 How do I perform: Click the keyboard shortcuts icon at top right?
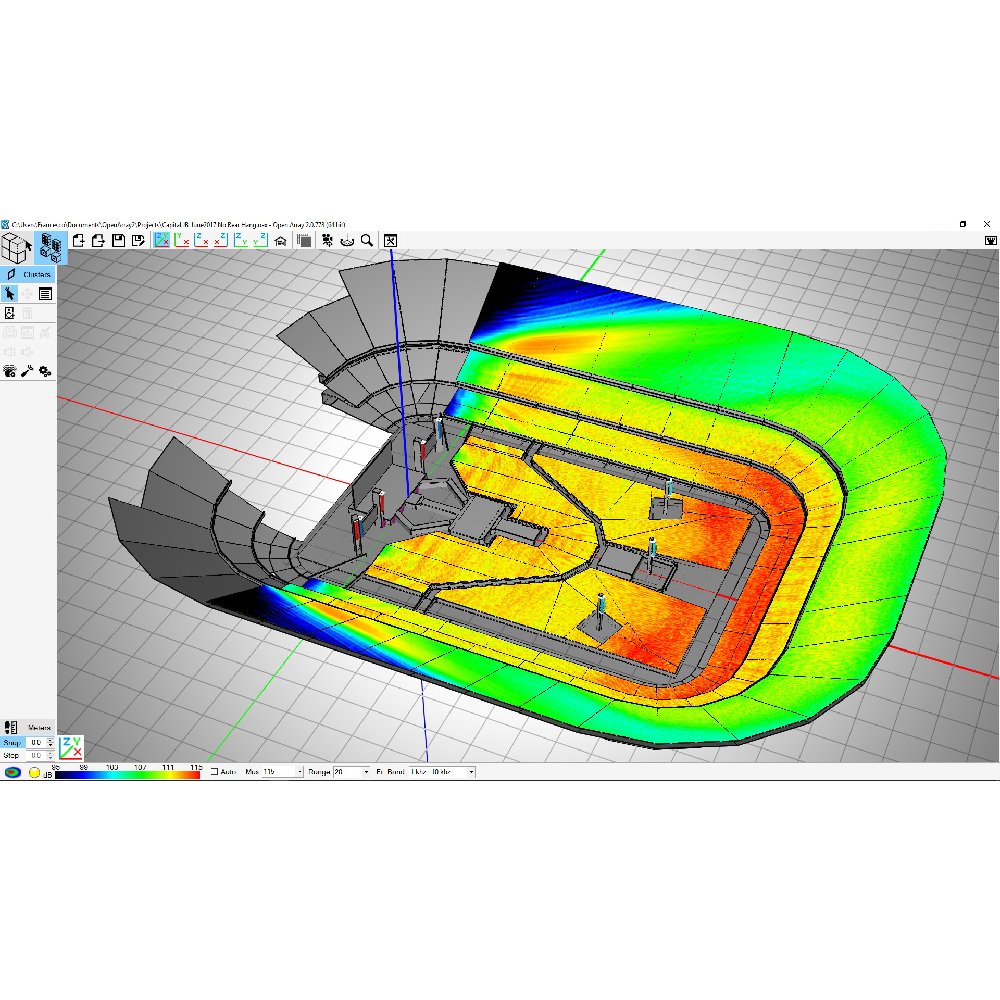pyautogui.click(x=991, y=240)
